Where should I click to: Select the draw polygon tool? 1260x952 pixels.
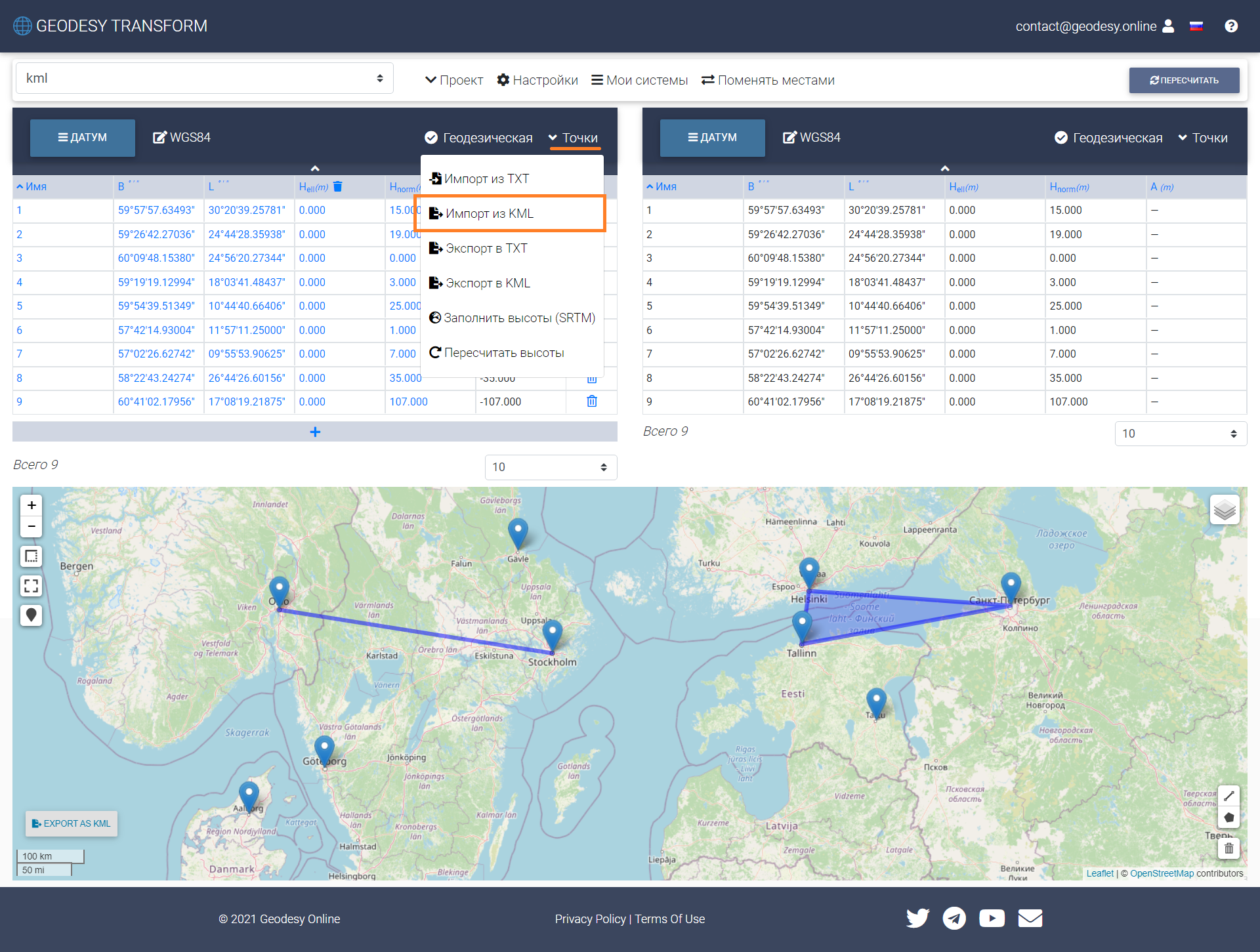(1228, 817)
